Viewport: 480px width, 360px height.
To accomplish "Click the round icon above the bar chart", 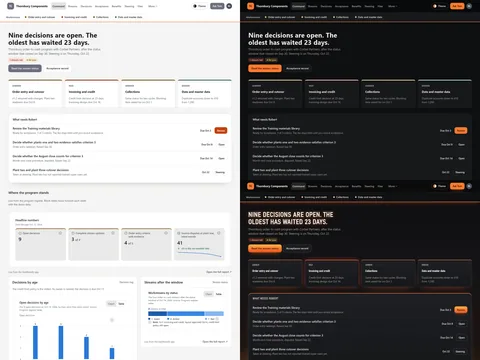I will click(x=112, y=320).
